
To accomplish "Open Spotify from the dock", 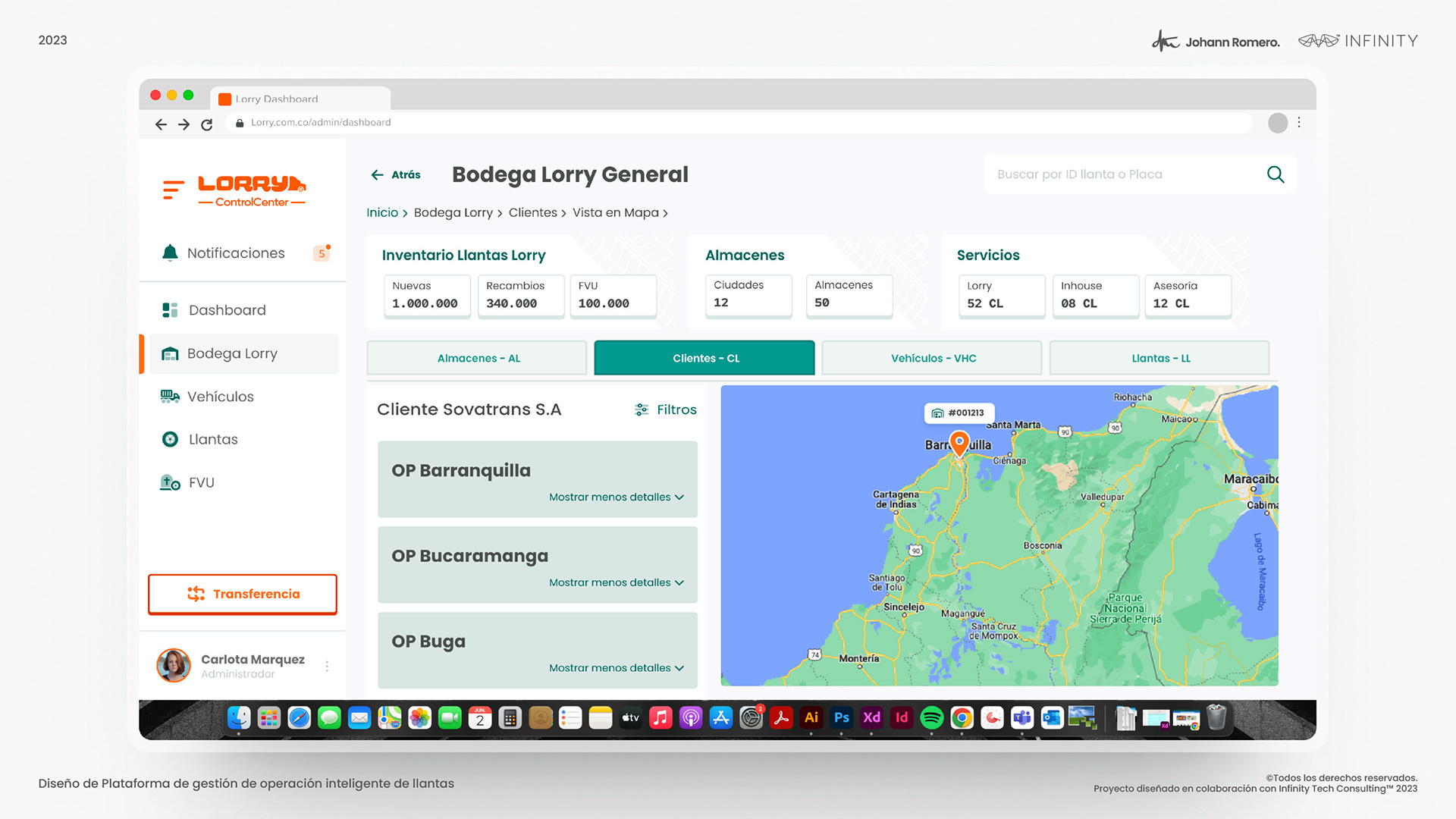I will (x=931, y=717).
